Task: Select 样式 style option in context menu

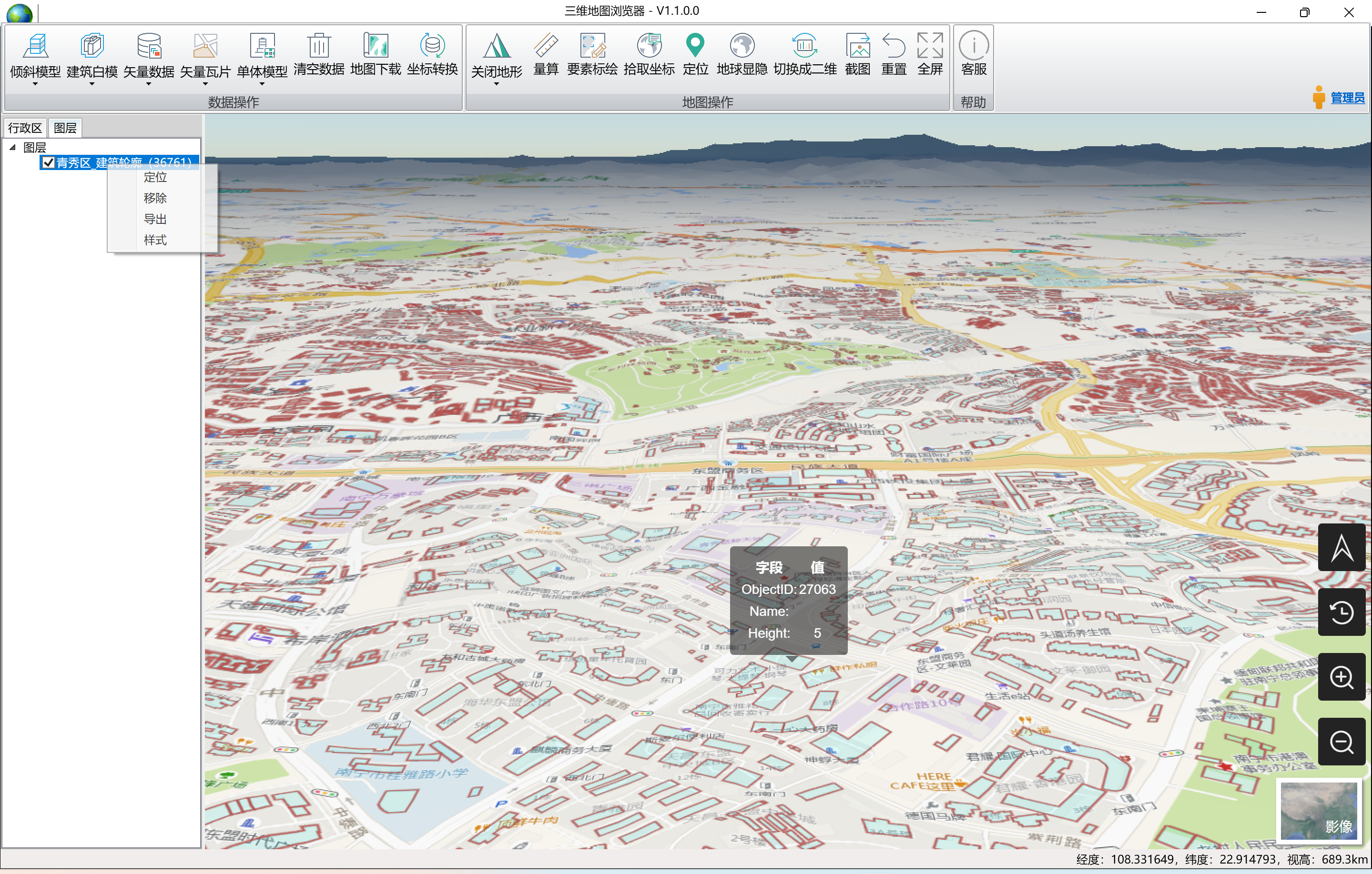Action: [155, 240]
